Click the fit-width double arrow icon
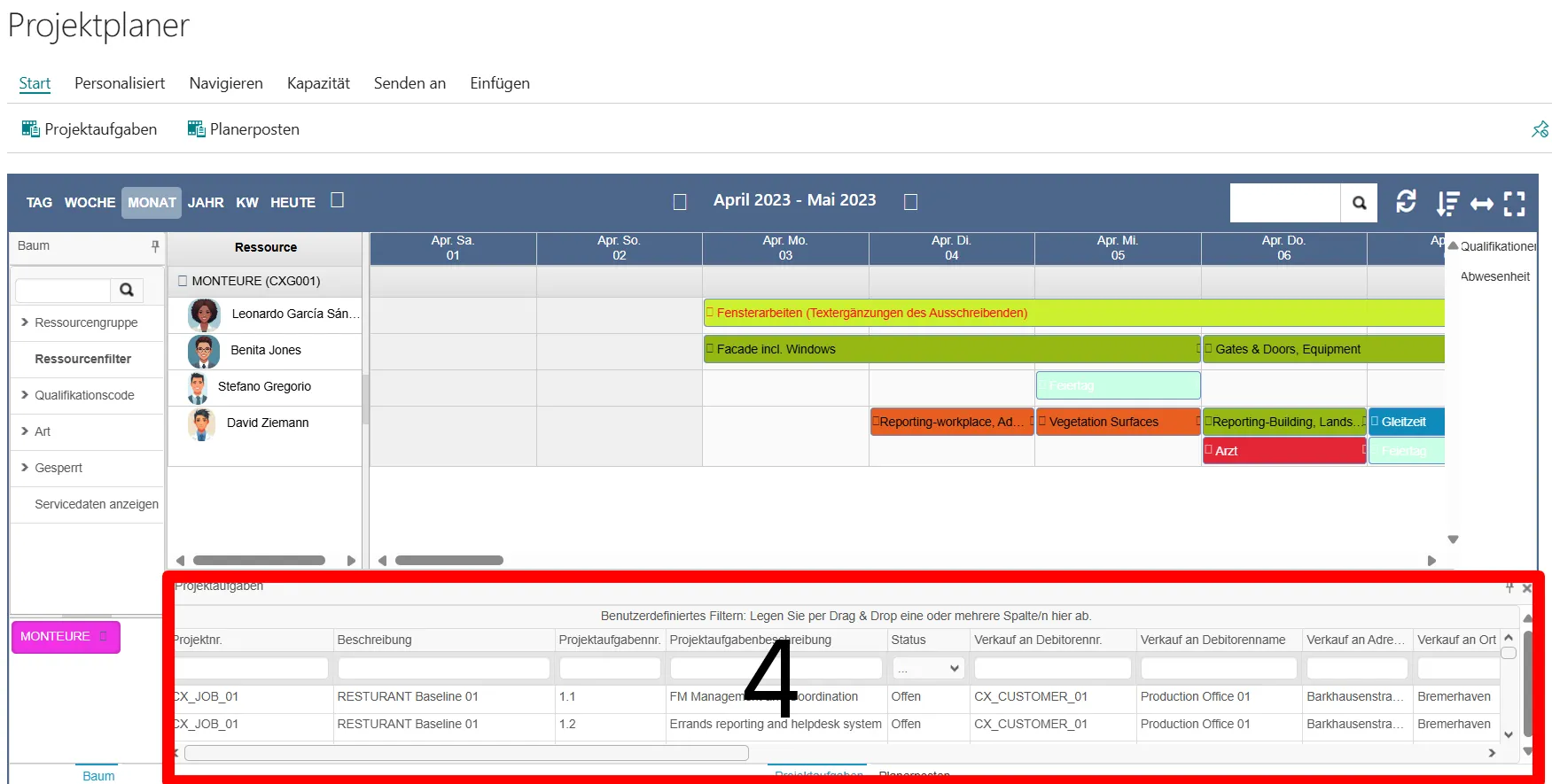Screen dimensions: 1552x784 pyautogui.click(x=1481, y=204)
